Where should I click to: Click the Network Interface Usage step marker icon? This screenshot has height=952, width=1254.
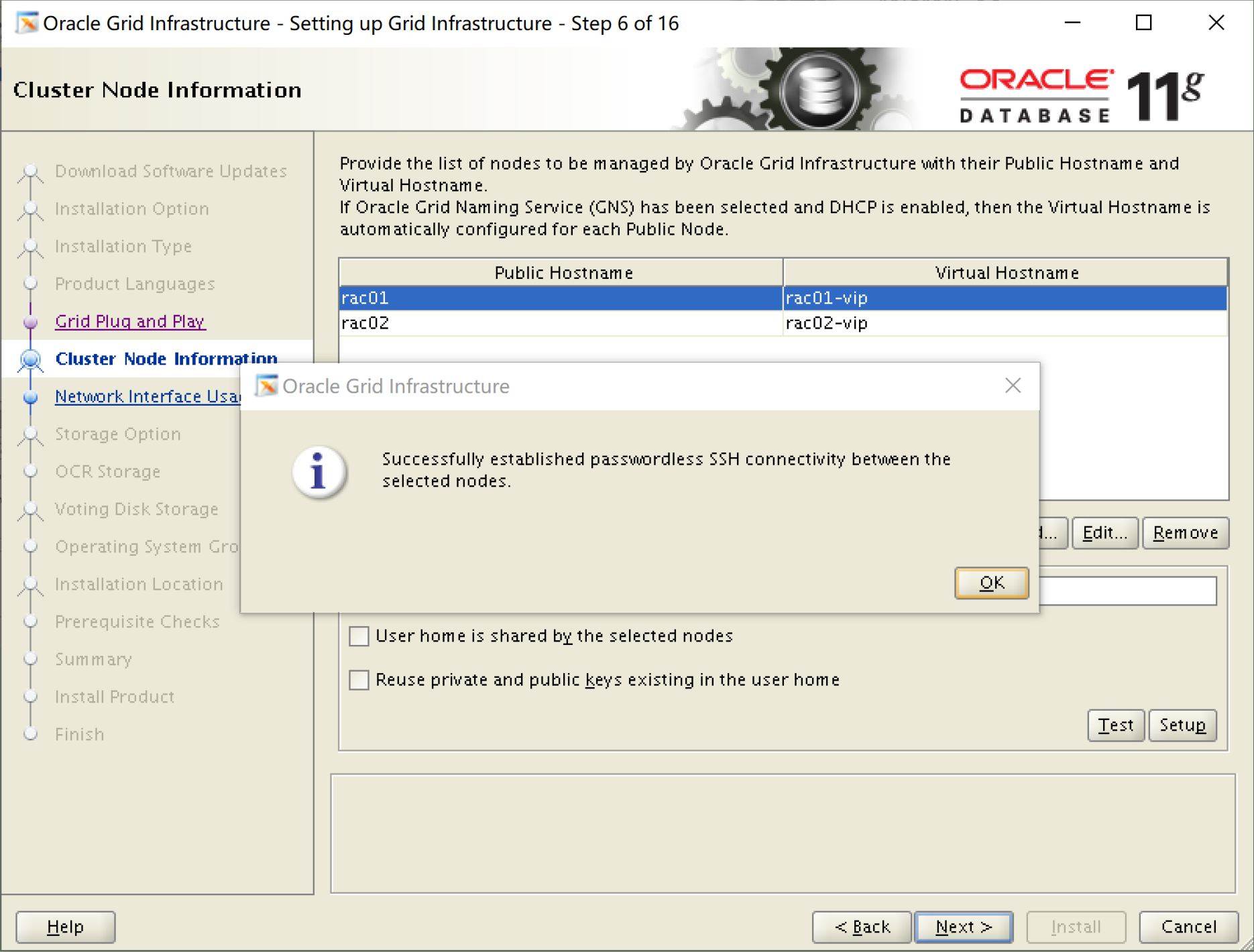30,397
